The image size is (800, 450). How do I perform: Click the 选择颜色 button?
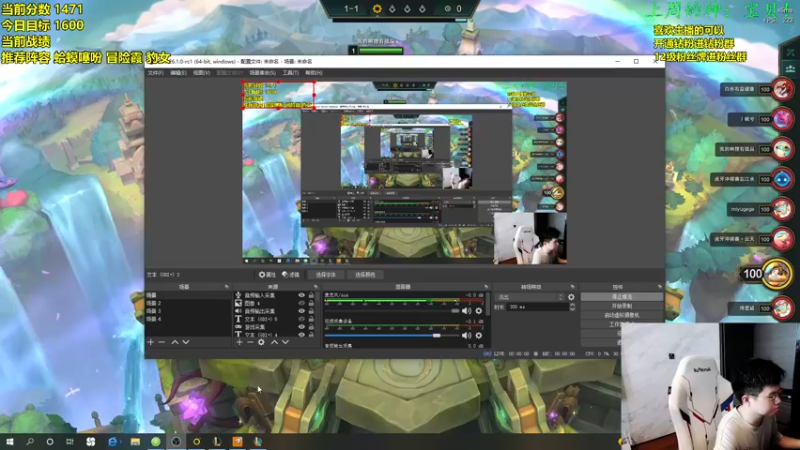point(365,274)
